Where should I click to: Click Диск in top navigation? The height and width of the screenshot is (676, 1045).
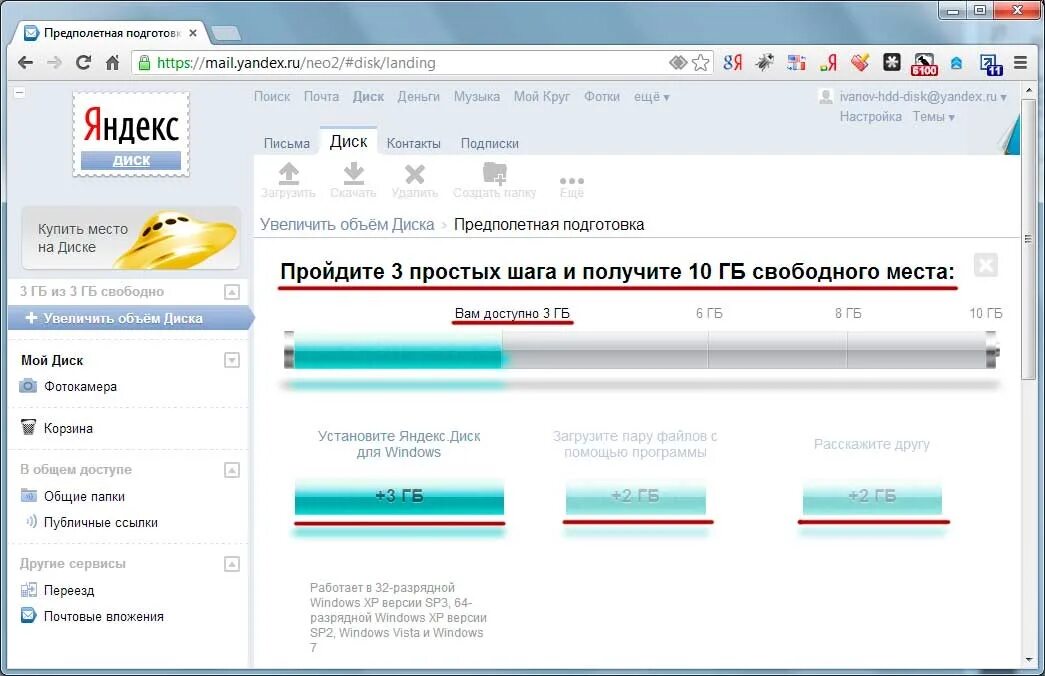368,97
